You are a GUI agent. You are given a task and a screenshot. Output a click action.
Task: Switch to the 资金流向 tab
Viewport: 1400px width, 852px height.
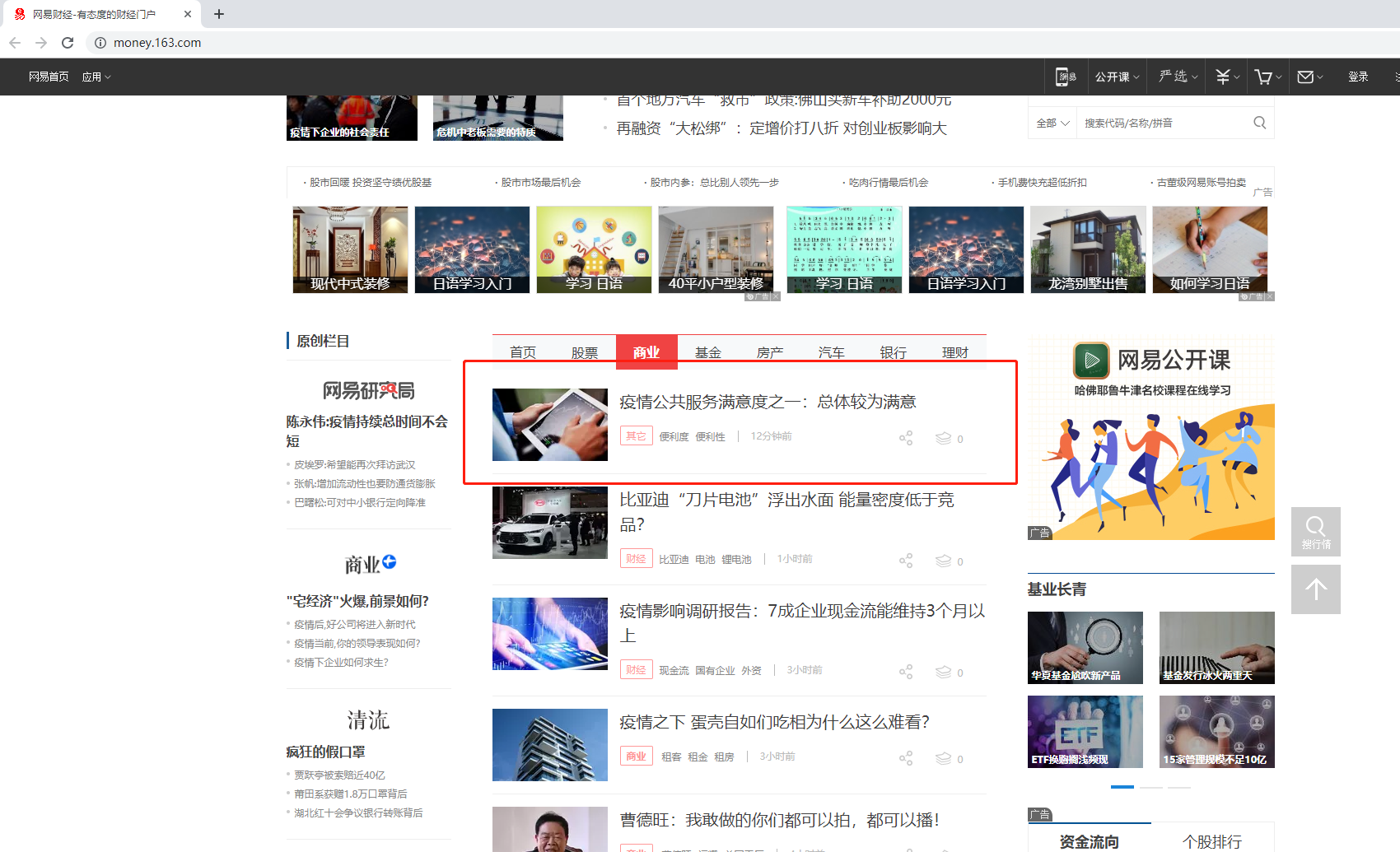[x=1089, y=841]
